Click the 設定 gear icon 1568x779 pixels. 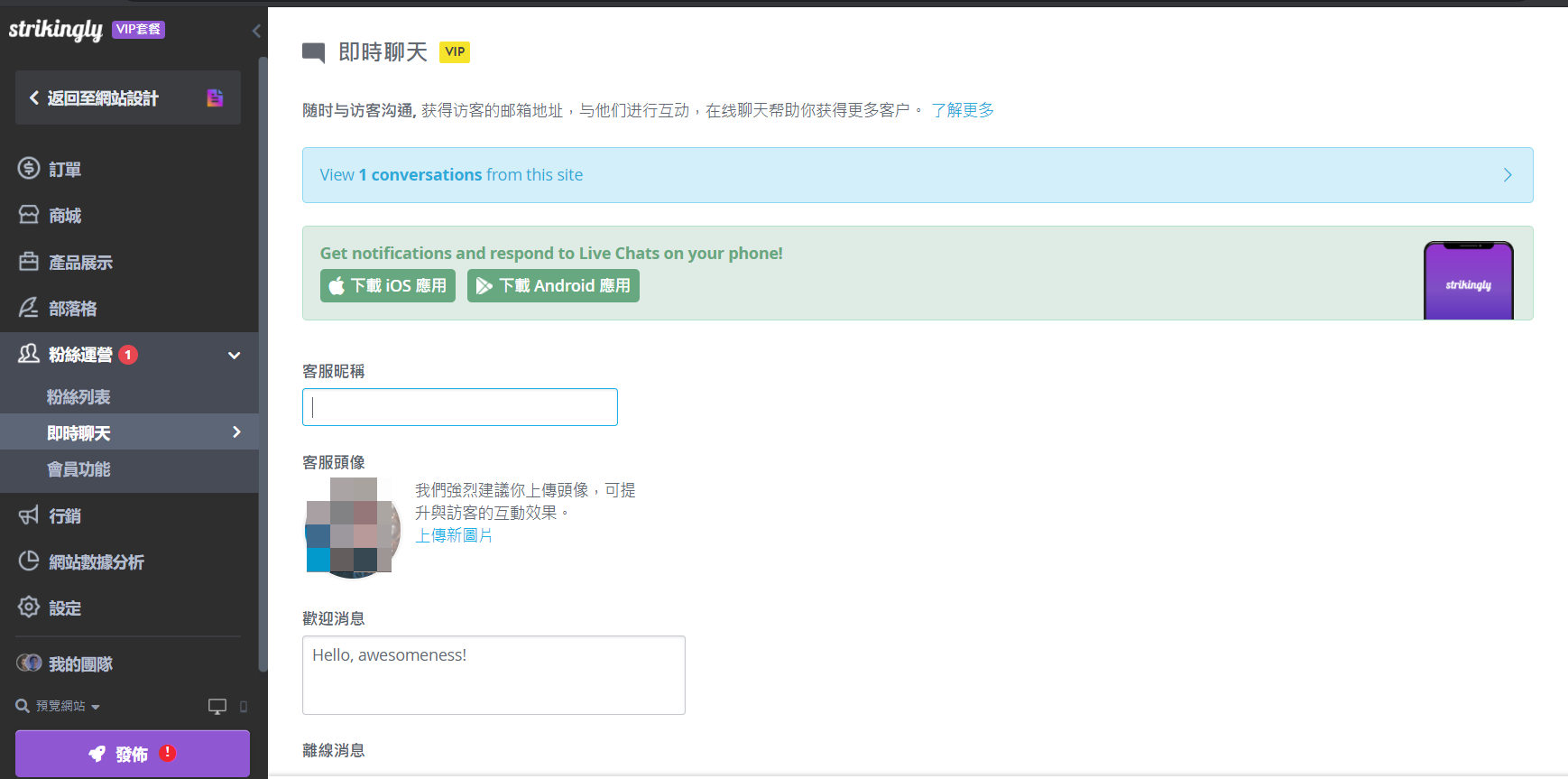click(x=29, y=607)
